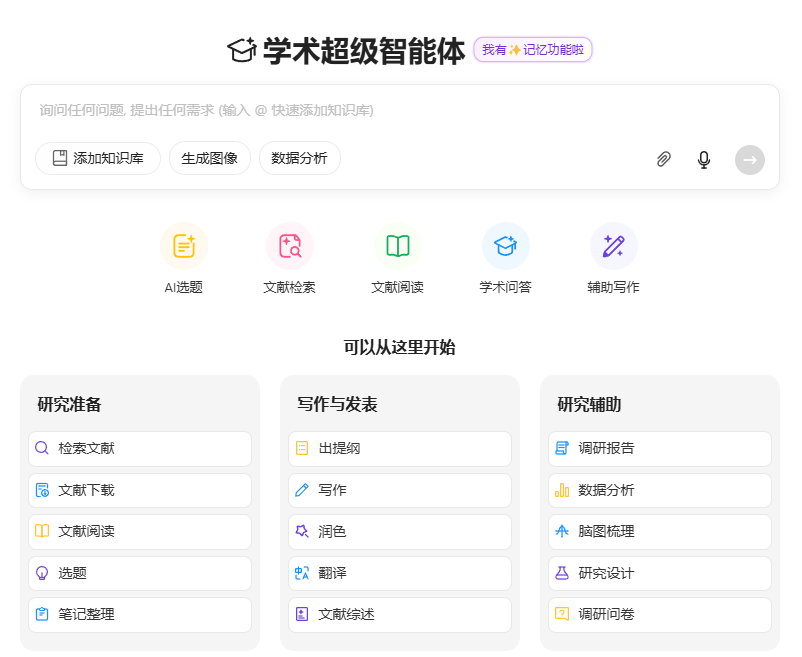This screenshot has width=802, height=657.
Task: Open the AI选题 icon shortcut
Action: [x=184, y=247]
